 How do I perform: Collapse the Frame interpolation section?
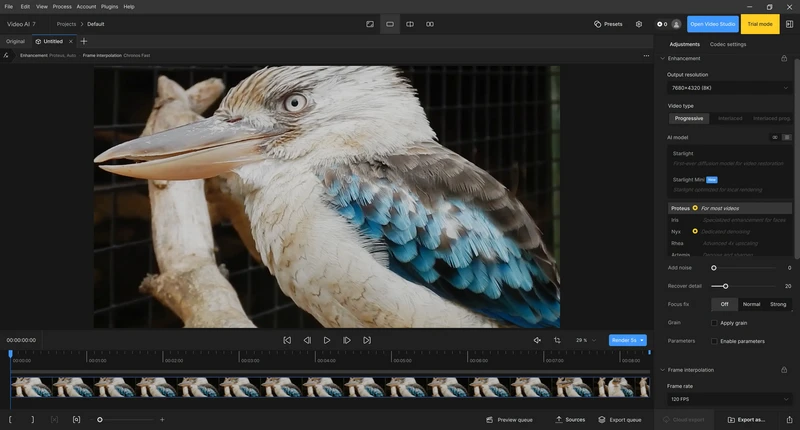[x=663, y=370]
